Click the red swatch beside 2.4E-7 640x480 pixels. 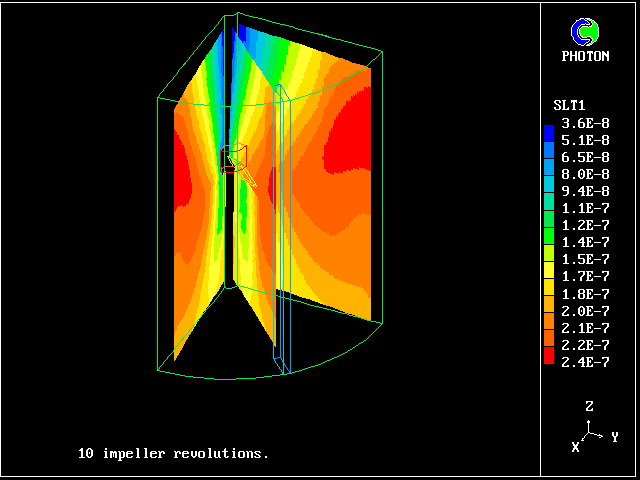[549, 361]
